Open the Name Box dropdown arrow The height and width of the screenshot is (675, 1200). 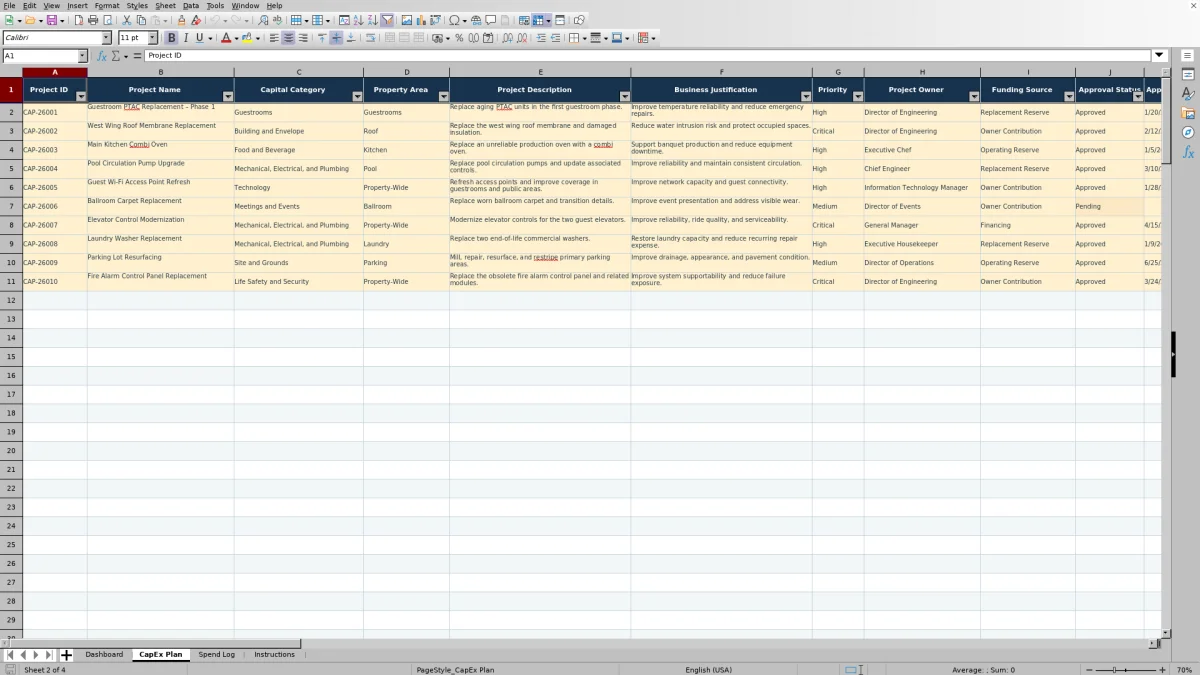point(82,56)
